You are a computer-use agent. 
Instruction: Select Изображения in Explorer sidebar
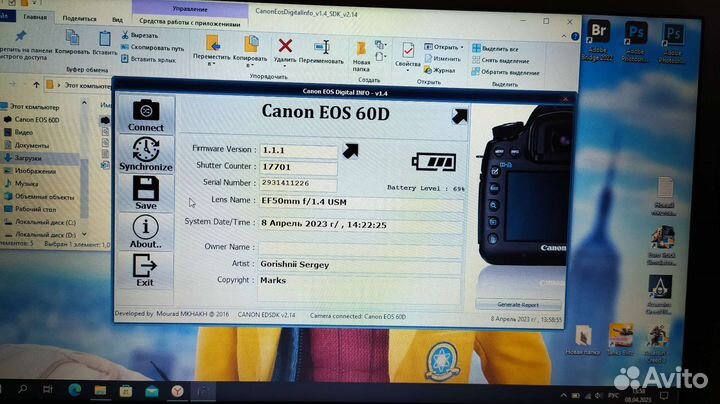click(x=30, y=171)
